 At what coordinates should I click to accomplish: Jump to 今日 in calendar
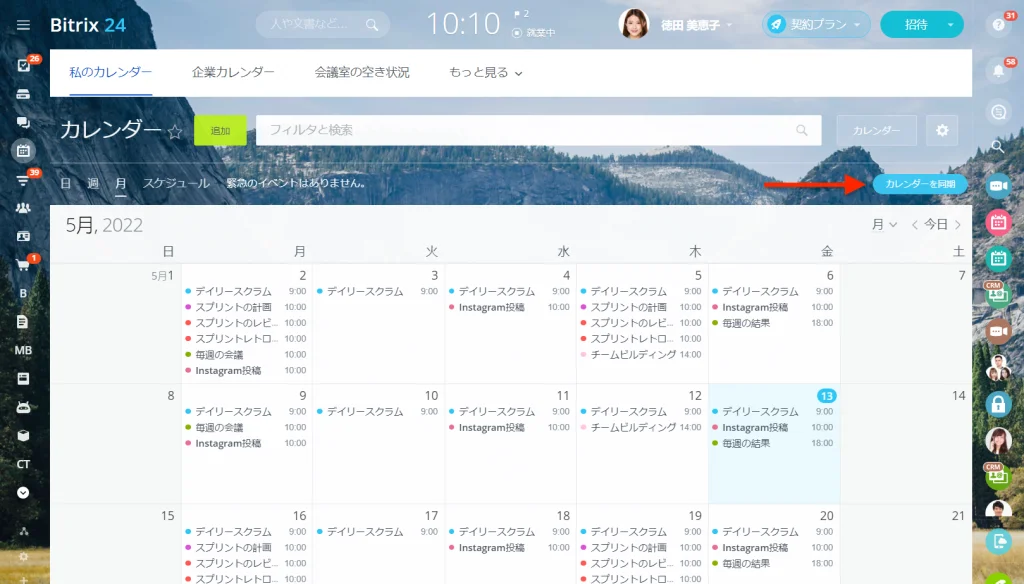pos(936,224)
